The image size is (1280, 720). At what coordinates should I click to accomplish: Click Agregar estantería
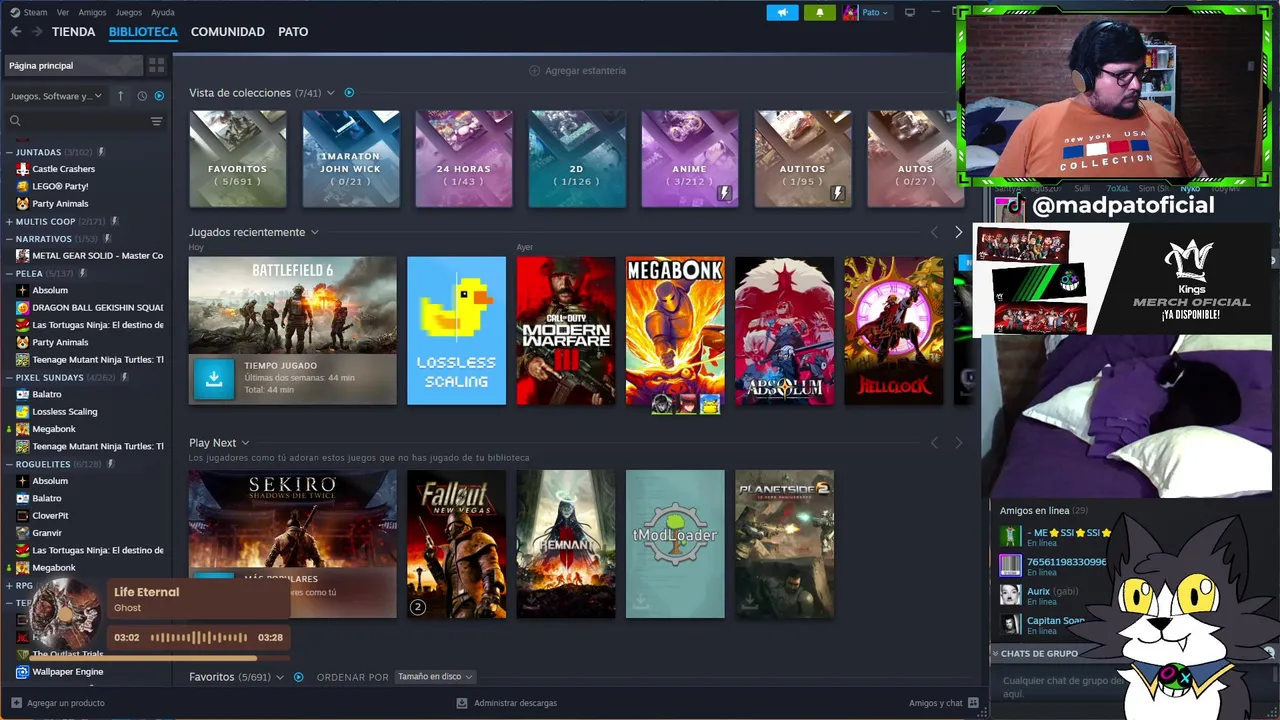578,71
